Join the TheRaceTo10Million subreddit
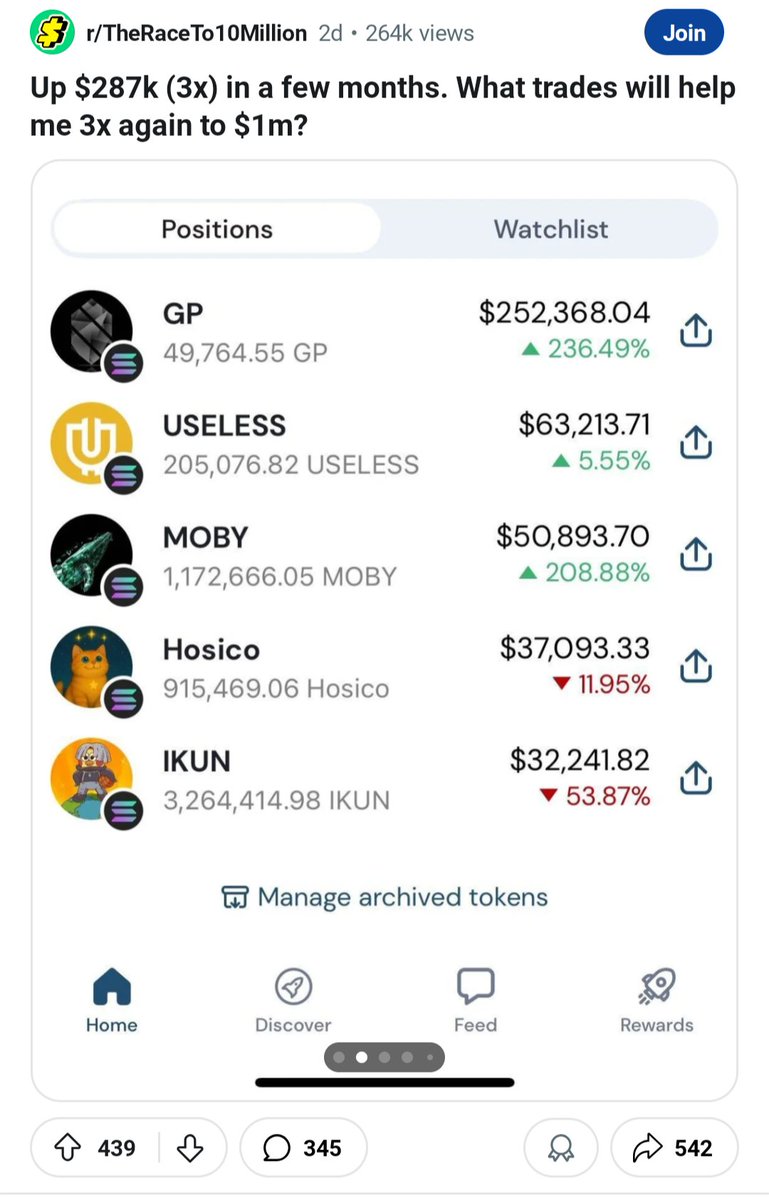The image size is (769, 1200). click(684, 33)
